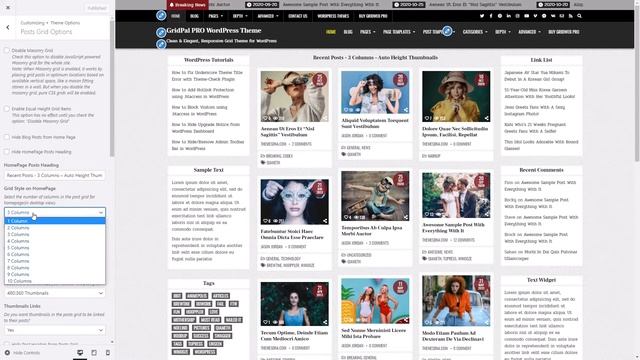Screen dimensions: 640x360
Task: Edit the HomePage Posts Heading field
Action: [55, 175]
